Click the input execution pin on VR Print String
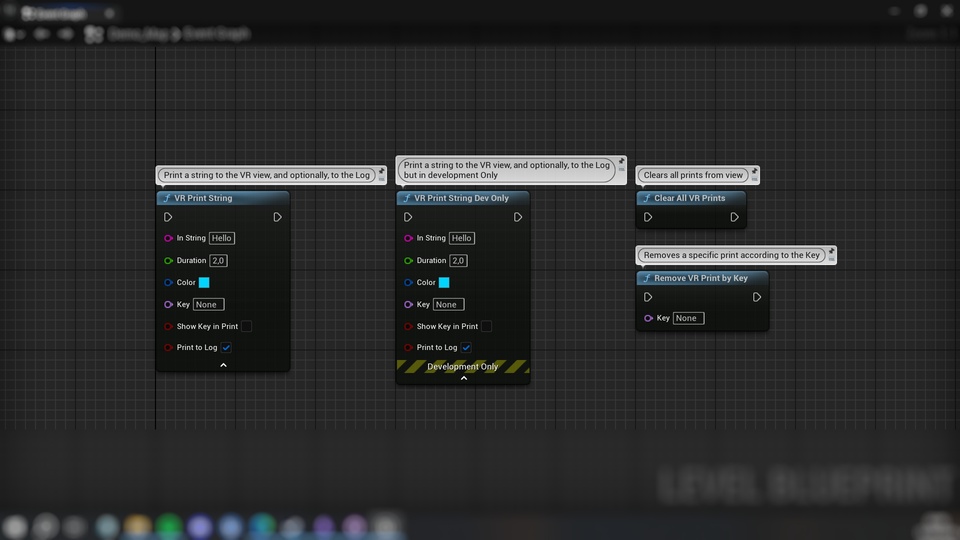The height and width of the screenshot is (540, 960). [x=168, y=217]
